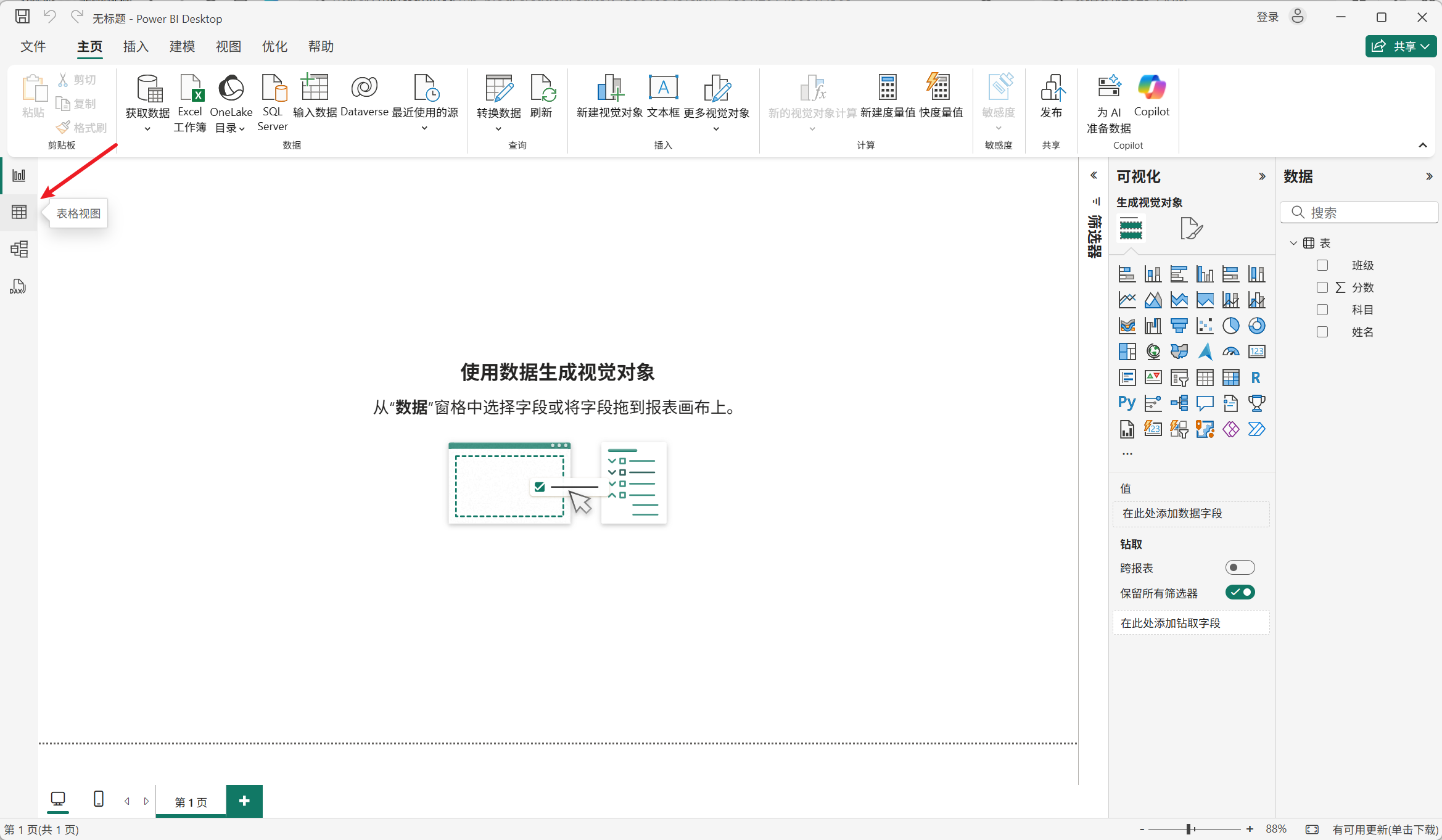Click 登录 to sign in
Screen dimensions: 1442x840
(1267, 17)
